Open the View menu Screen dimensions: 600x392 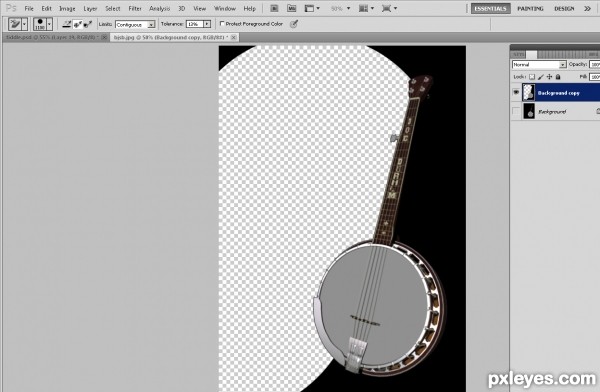(199, 8)
